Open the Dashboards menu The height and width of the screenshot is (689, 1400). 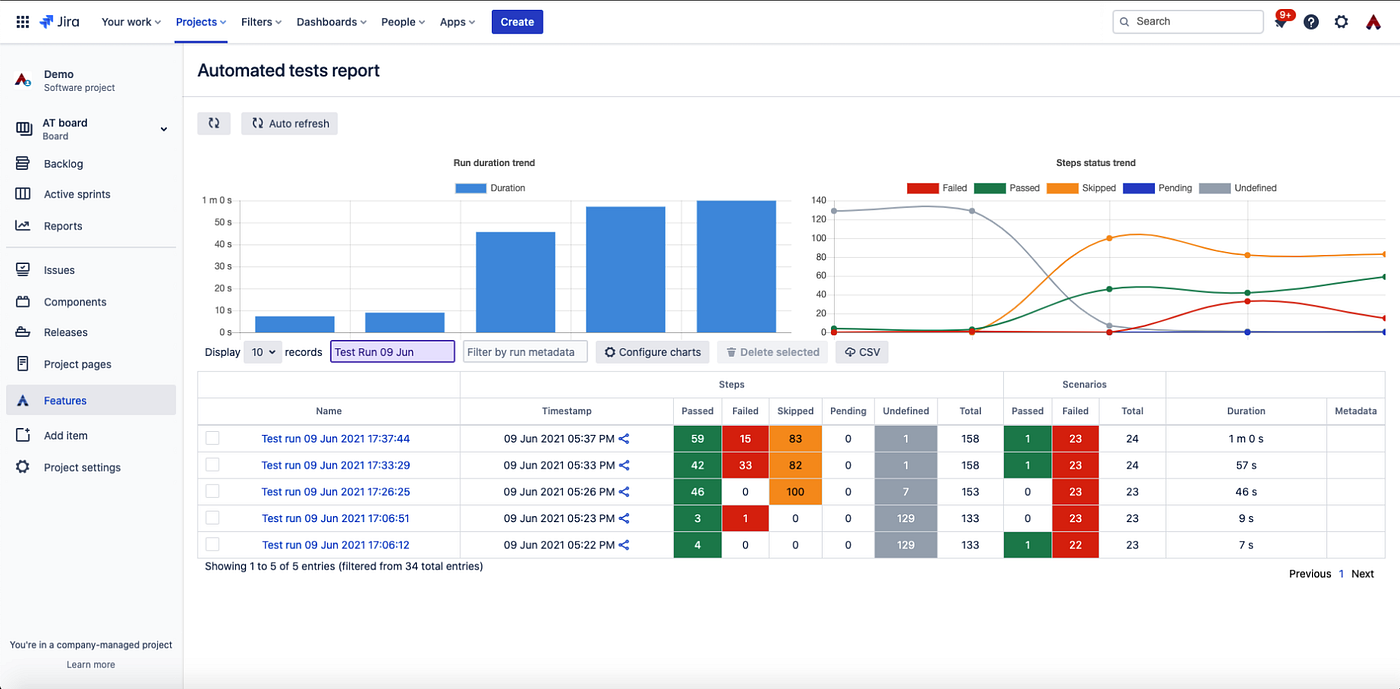coord(330,21)
